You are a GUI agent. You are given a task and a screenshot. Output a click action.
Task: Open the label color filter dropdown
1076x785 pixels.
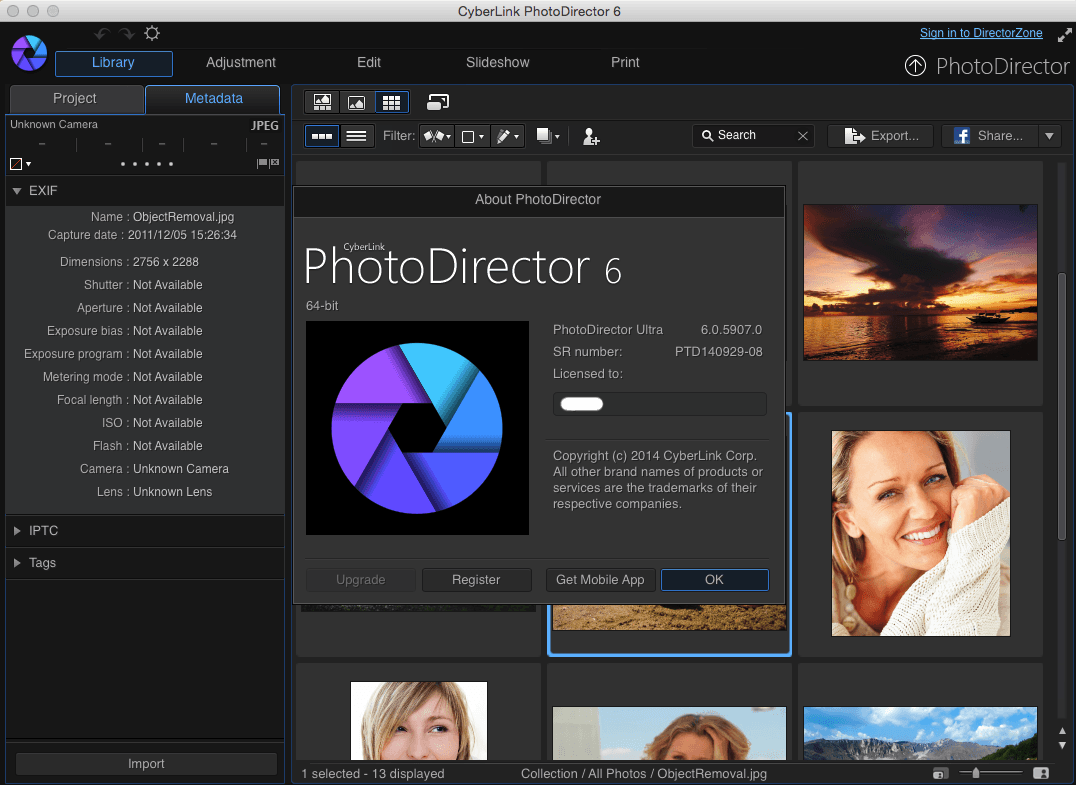click(472, 136)
